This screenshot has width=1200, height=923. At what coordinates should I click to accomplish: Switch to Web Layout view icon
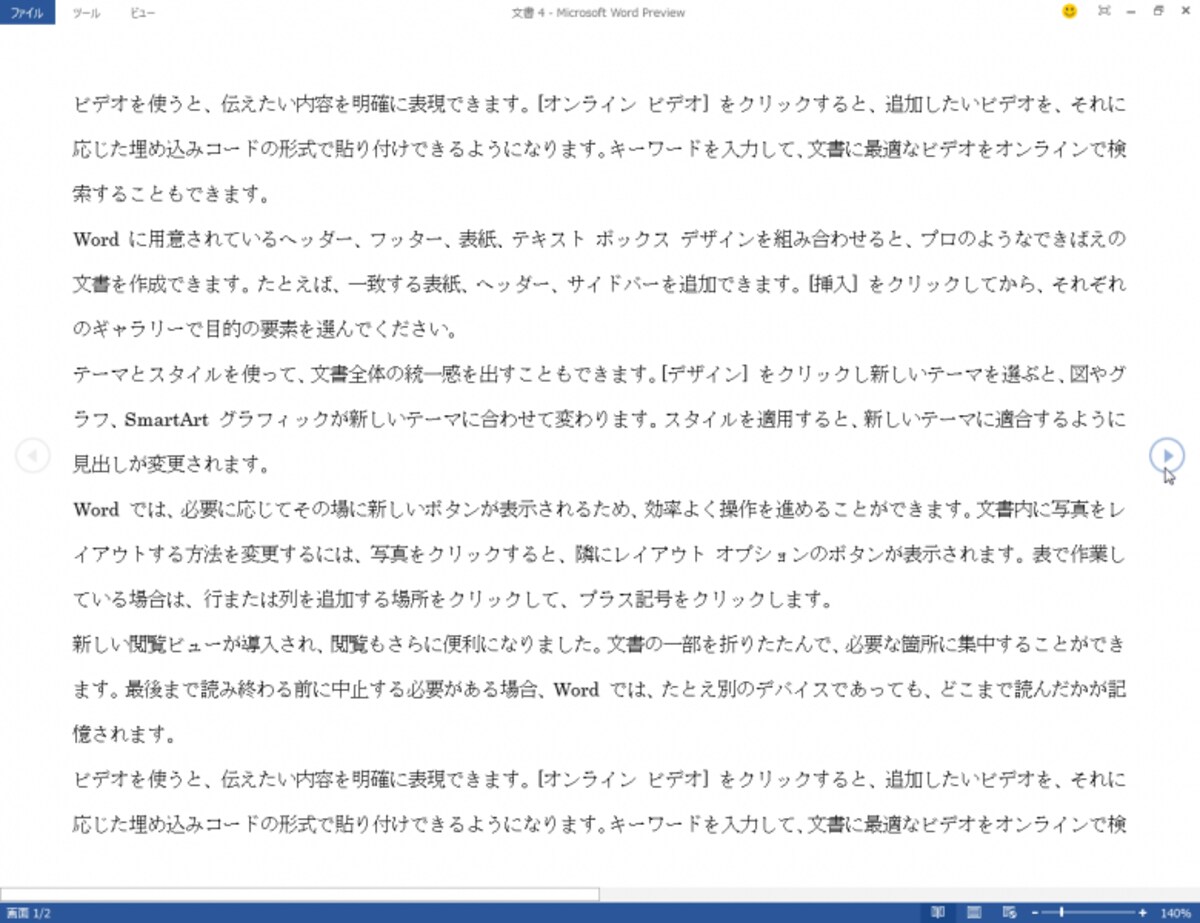click(1010, 912)
